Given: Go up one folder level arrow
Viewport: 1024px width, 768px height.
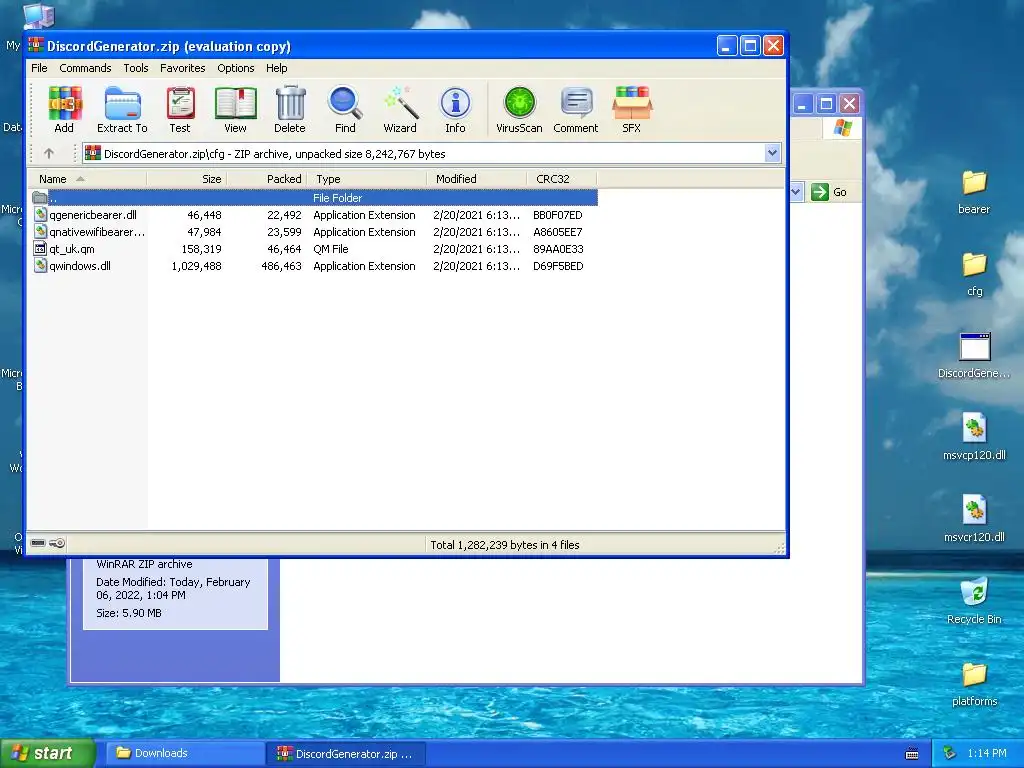Looking at the screenshot, I should point(49,153).
